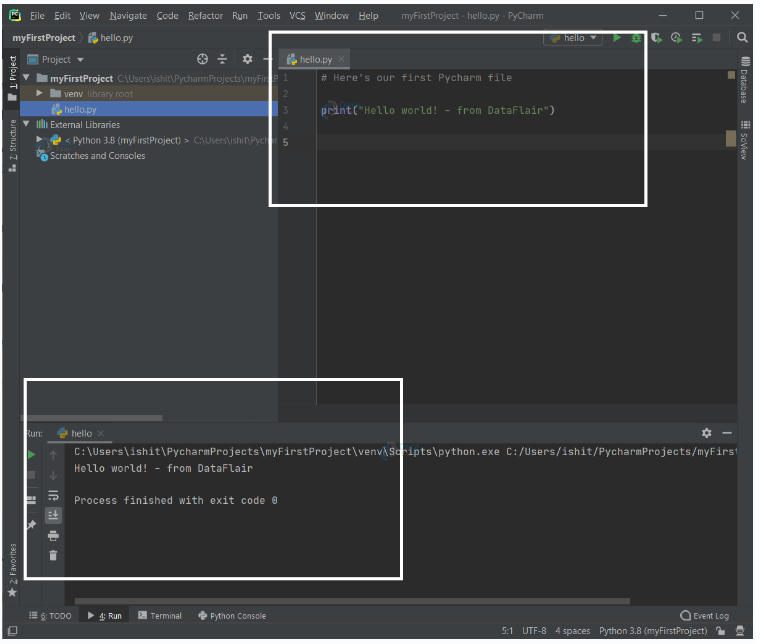This screenshot has height=644, width=769.
Task: Change indent via 4 spaces status entry
Action: click(x=572, y=631)
